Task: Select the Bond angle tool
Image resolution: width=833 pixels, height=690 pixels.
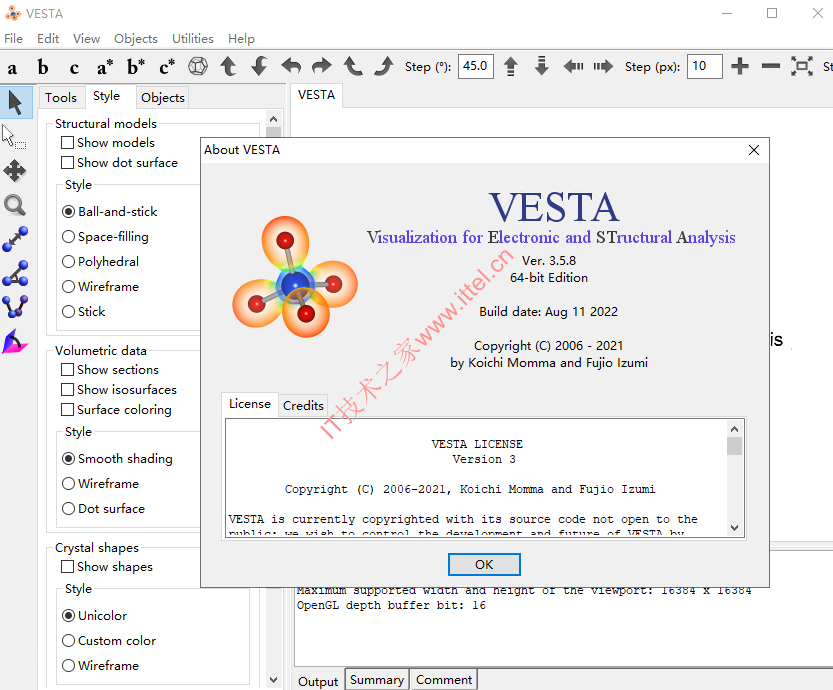Action: [15, 273]
